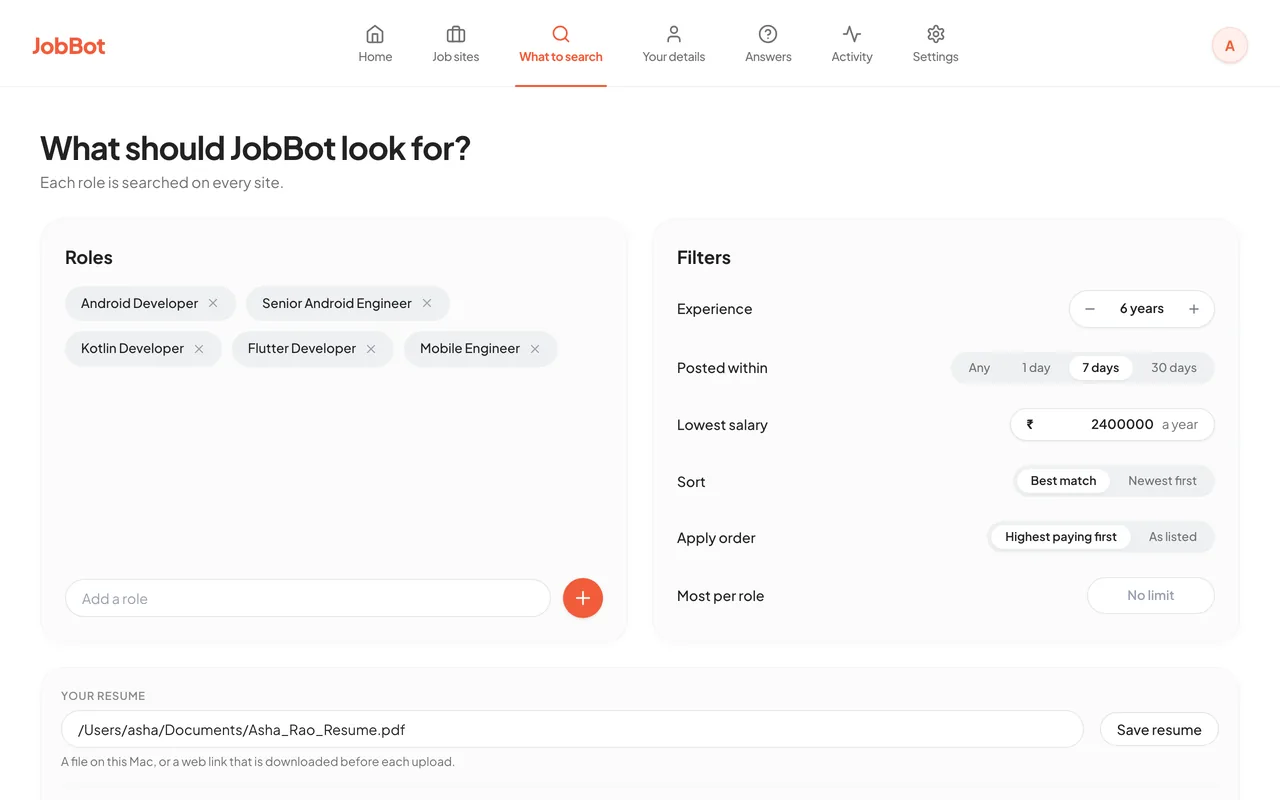Set Posted within to Any

(x=979, y=367)
